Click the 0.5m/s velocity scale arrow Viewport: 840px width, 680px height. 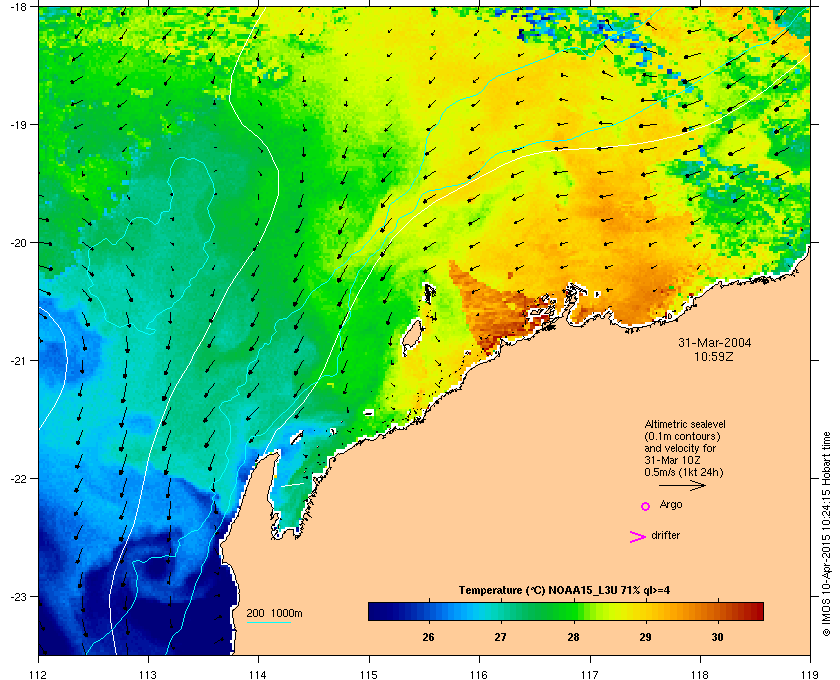coord(682,486)
